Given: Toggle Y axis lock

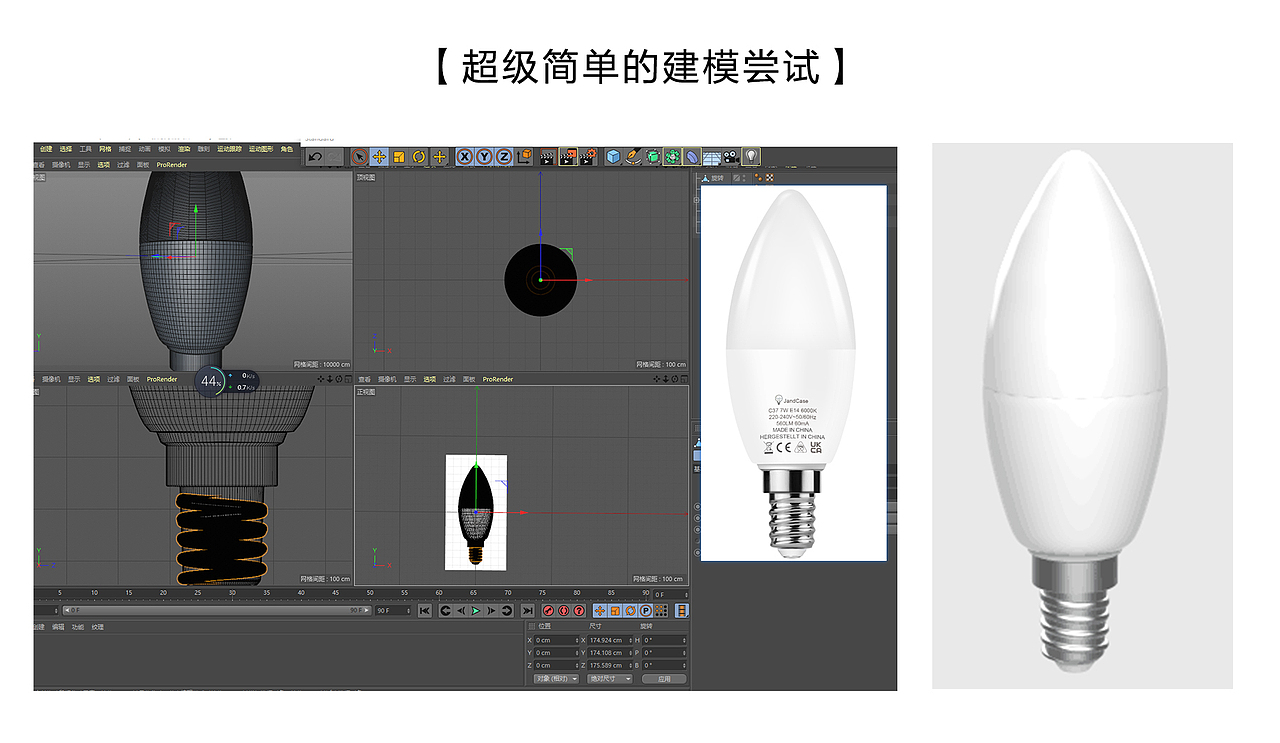Looking at the screenshot, I should pos(484,157).
